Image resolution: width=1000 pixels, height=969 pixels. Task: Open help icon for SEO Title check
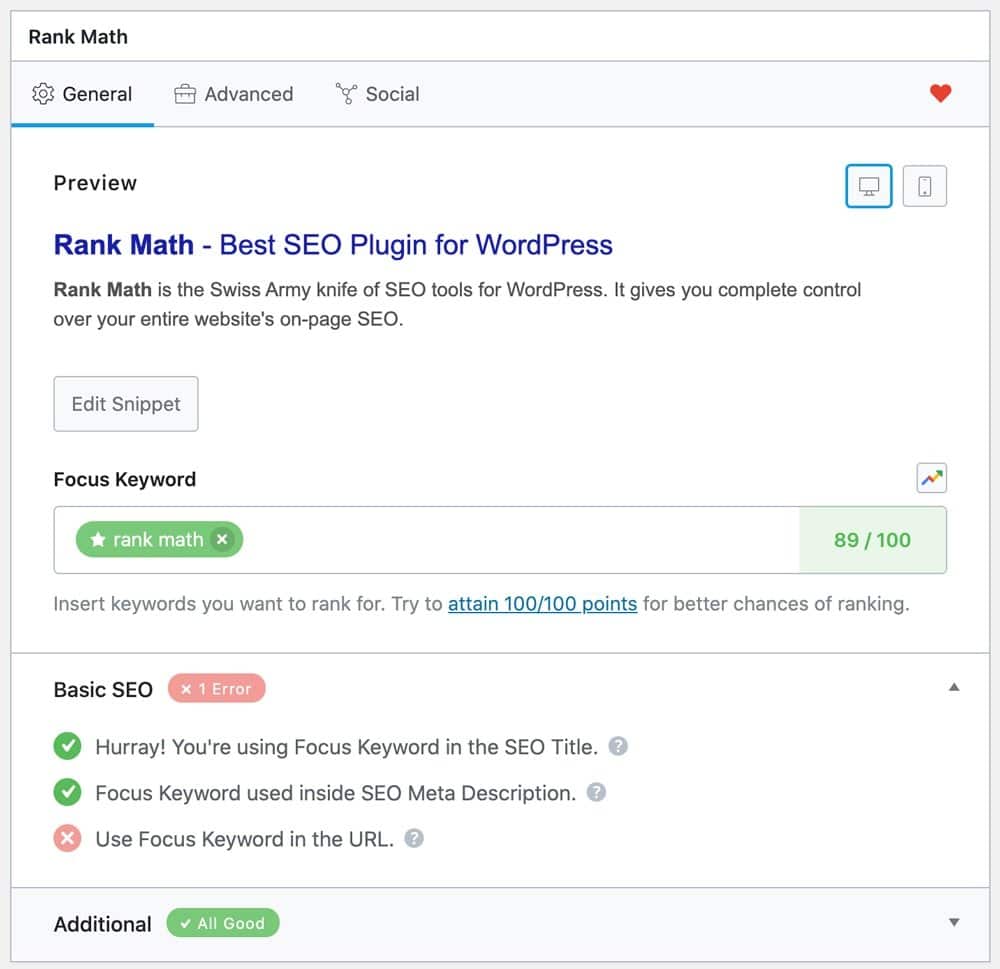[x=618, y=746]
